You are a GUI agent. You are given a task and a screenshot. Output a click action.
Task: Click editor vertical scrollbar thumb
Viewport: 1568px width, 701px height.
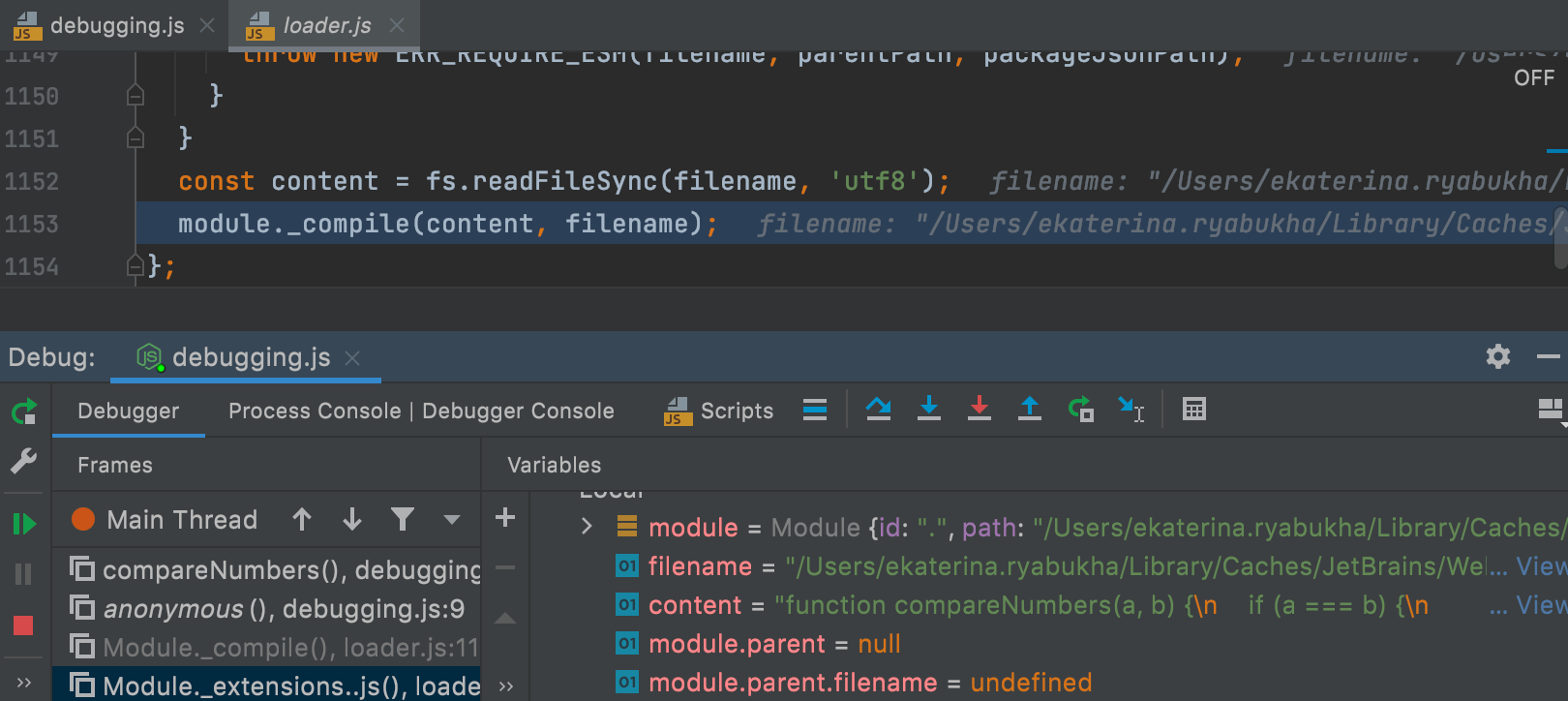tap(1560, 237)
